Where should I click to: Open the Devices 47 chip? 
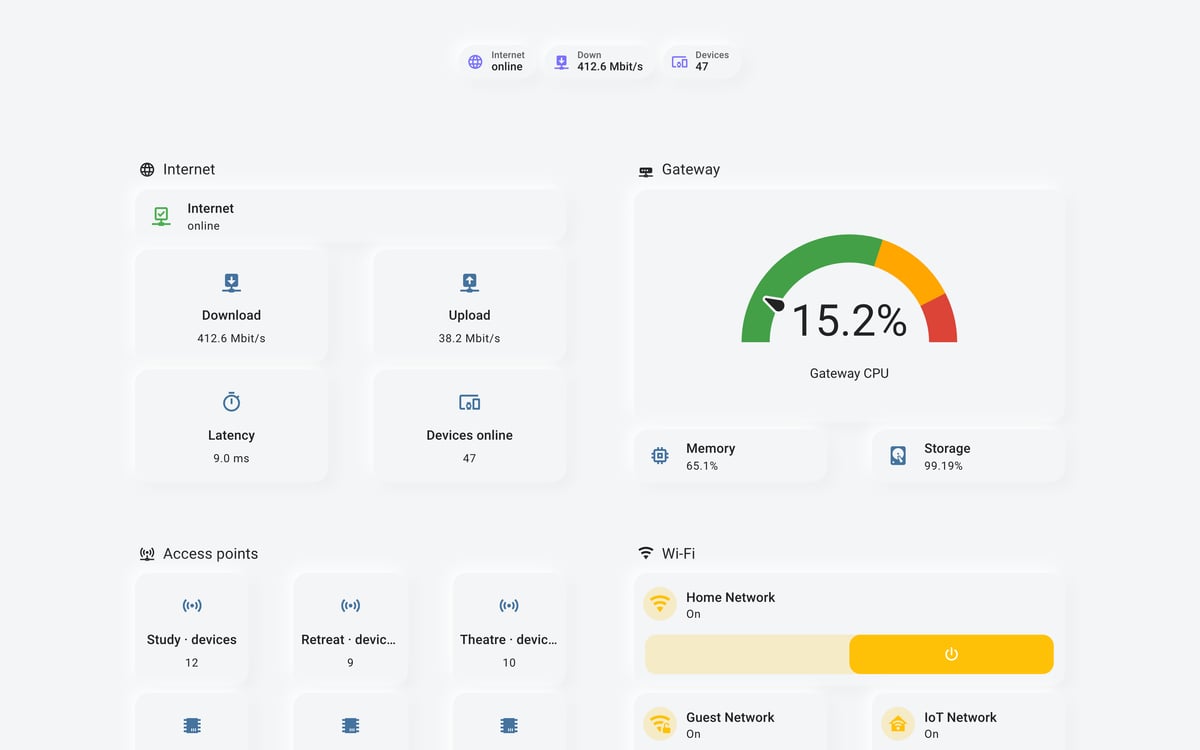(702, 62)
